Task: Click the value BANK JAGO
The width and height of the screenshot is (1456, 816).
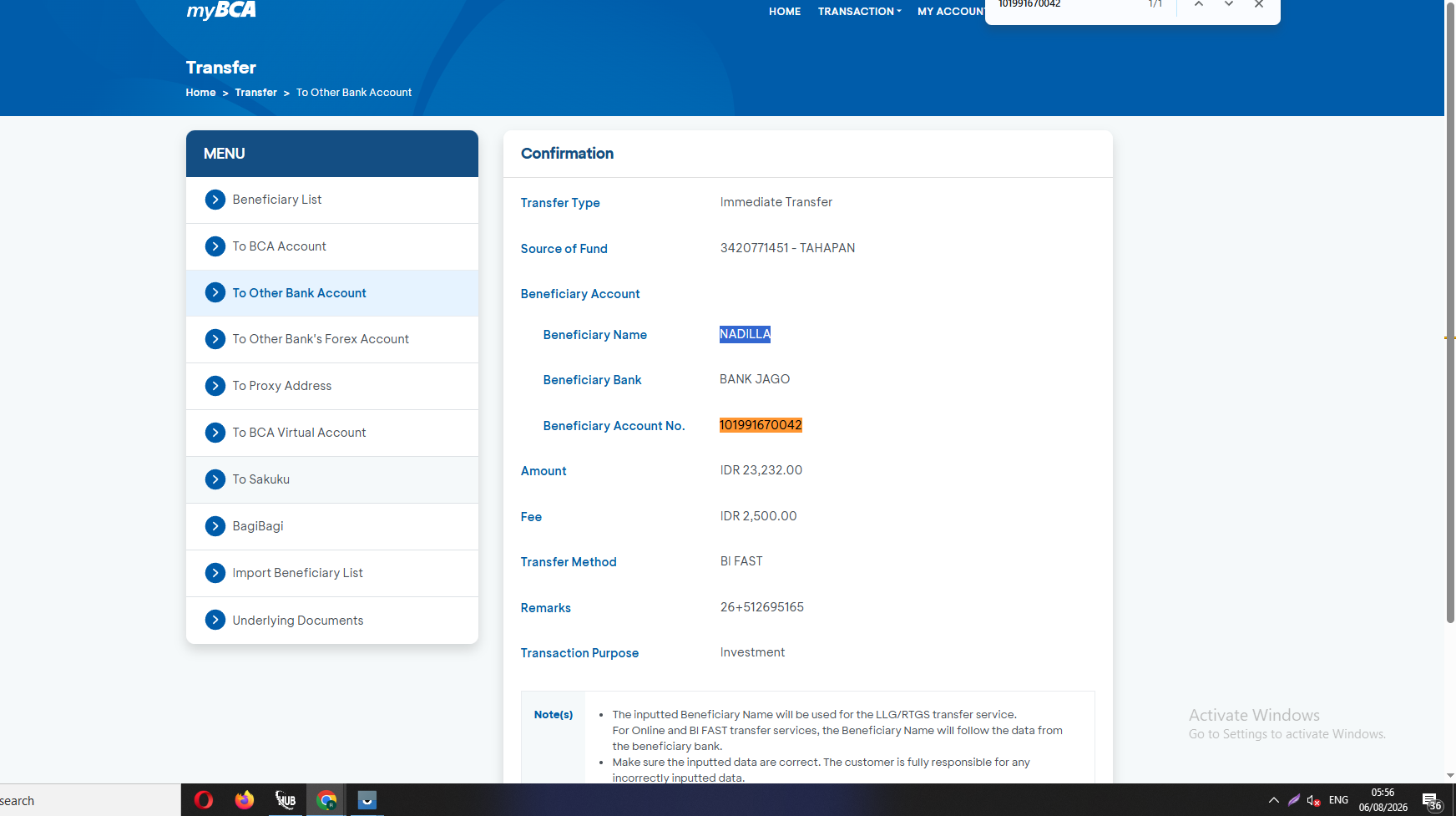Action: (x=755, y=379)
